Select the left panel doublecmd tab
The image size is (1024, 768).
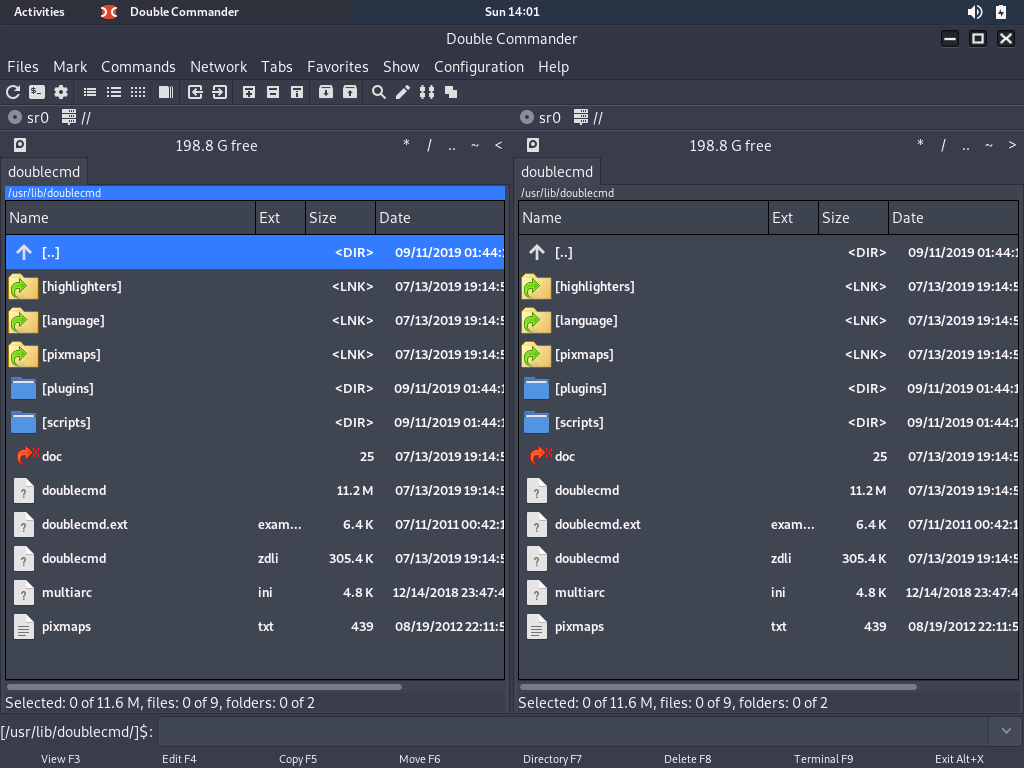click(x=44, y=172)
